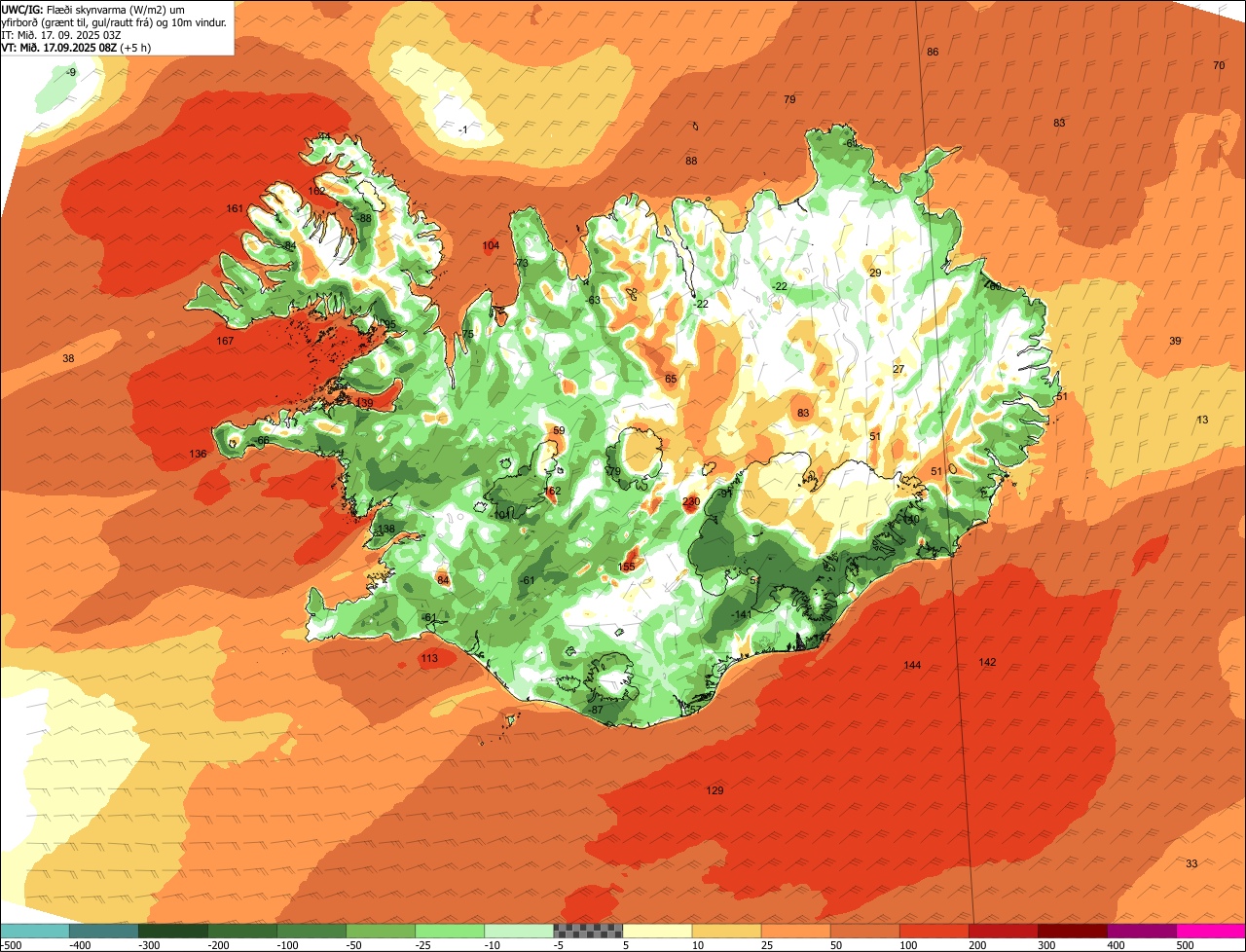Screen dimensions: 1246x952
Task: Select the value 73 on the north coast
Action: [x=523, y=263]
